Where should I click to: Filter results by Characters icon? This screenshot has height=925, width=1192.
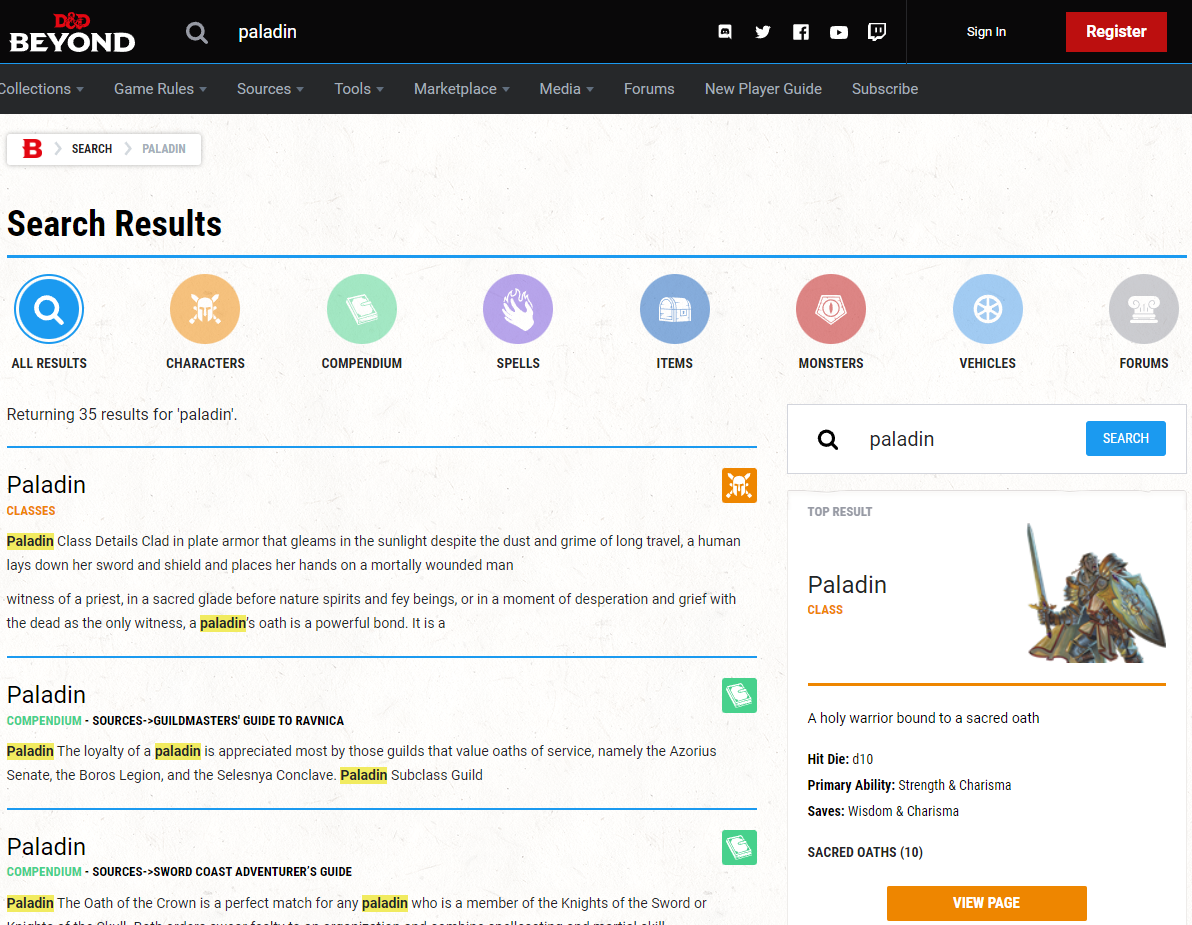205,309
